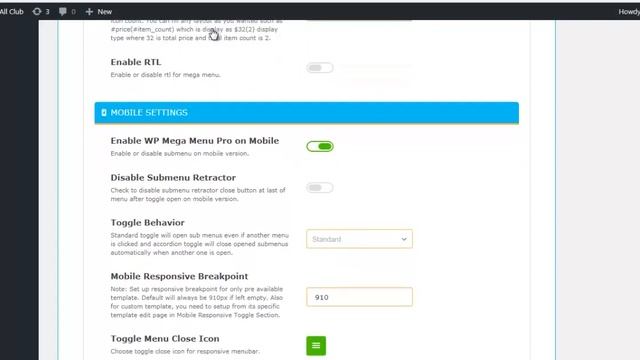Open the New menu in admin bar

click(x=99, y=11)
